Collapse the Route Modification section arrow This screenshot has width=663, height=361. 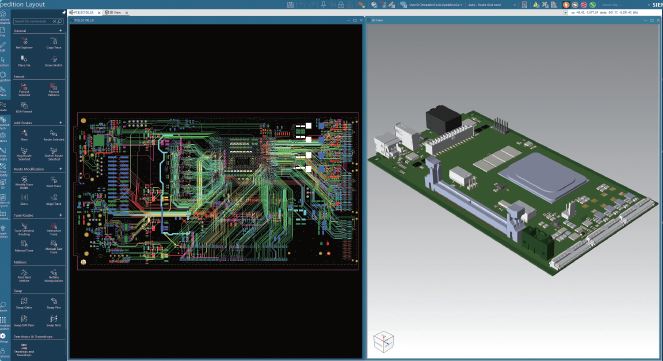pos(60,169)
